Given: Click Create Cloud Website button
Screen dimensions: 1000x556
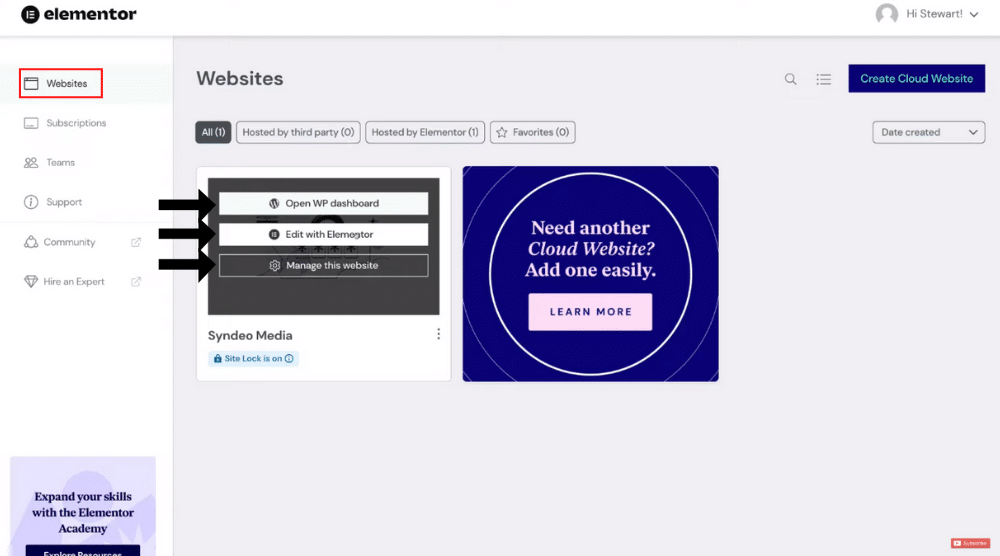Looking at the screenshot, I should coord(916,78).
